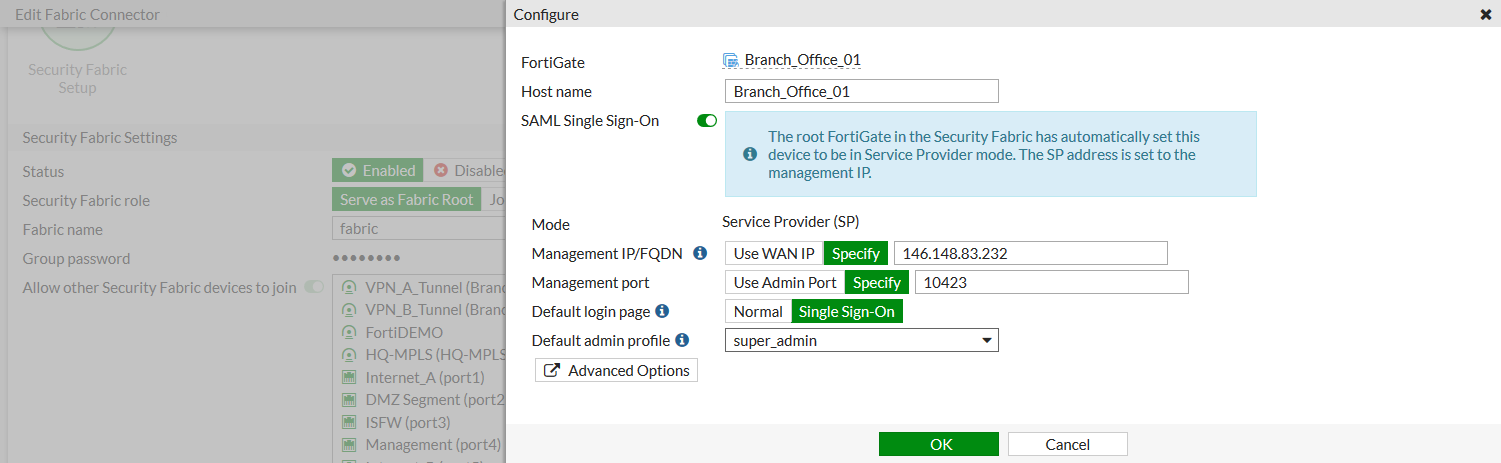Cancel the Configure dialog
The width and height of the screenshot is (1501, 463).
click(x=1067, y=444)
